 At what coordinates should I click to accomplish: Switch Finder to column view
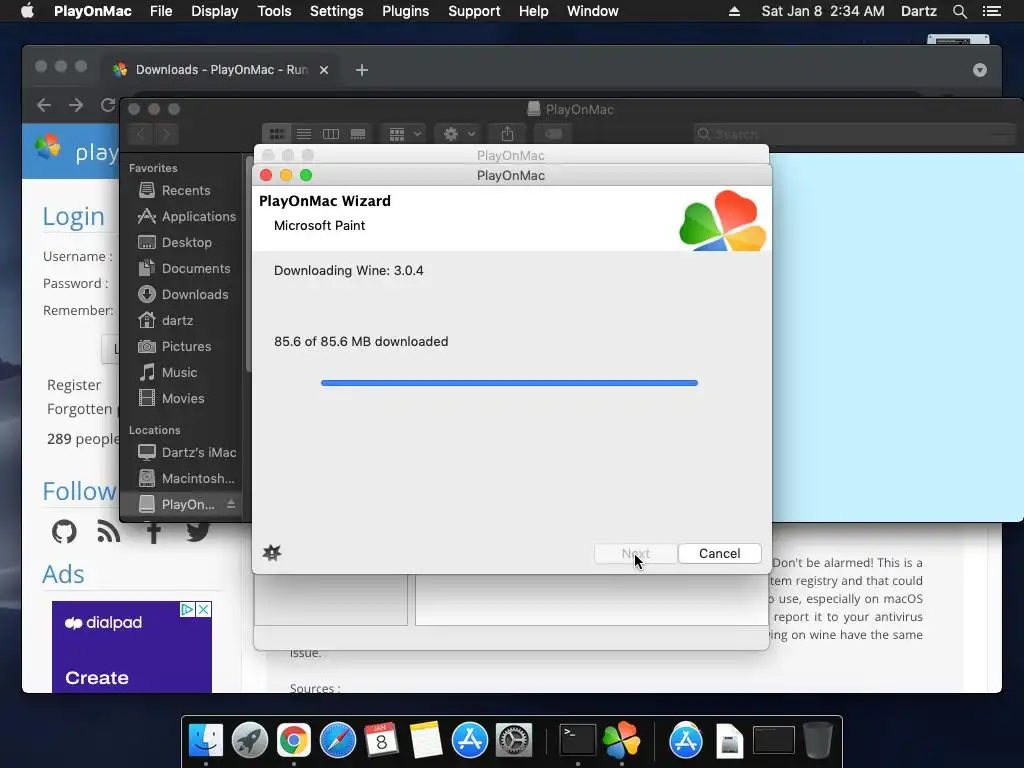[x=331, y=134]
